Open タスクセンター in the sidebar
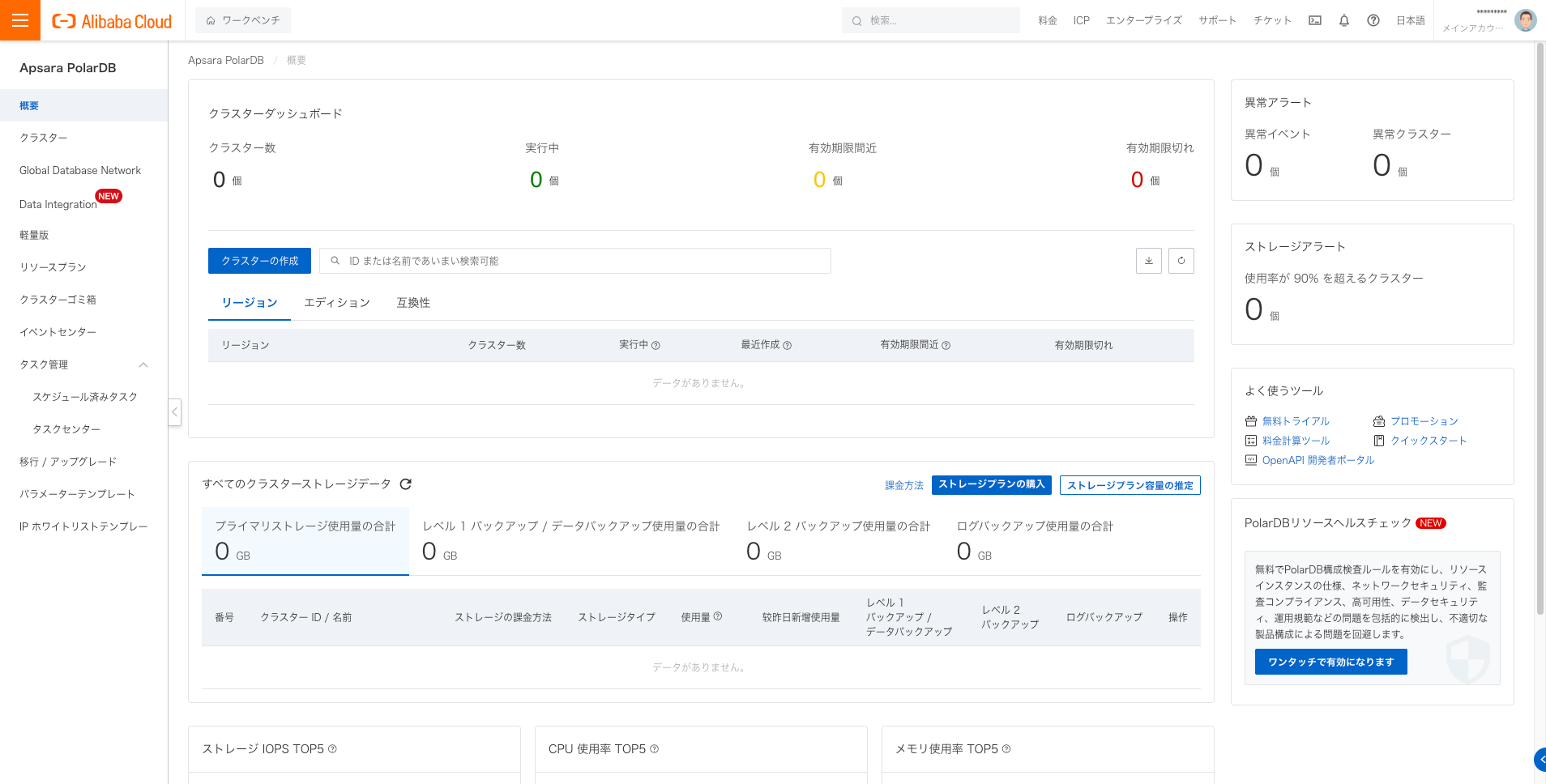Image resolution: width=1546 pixels, height=784 pixels. pyautogui.click(x=84, y=429)
